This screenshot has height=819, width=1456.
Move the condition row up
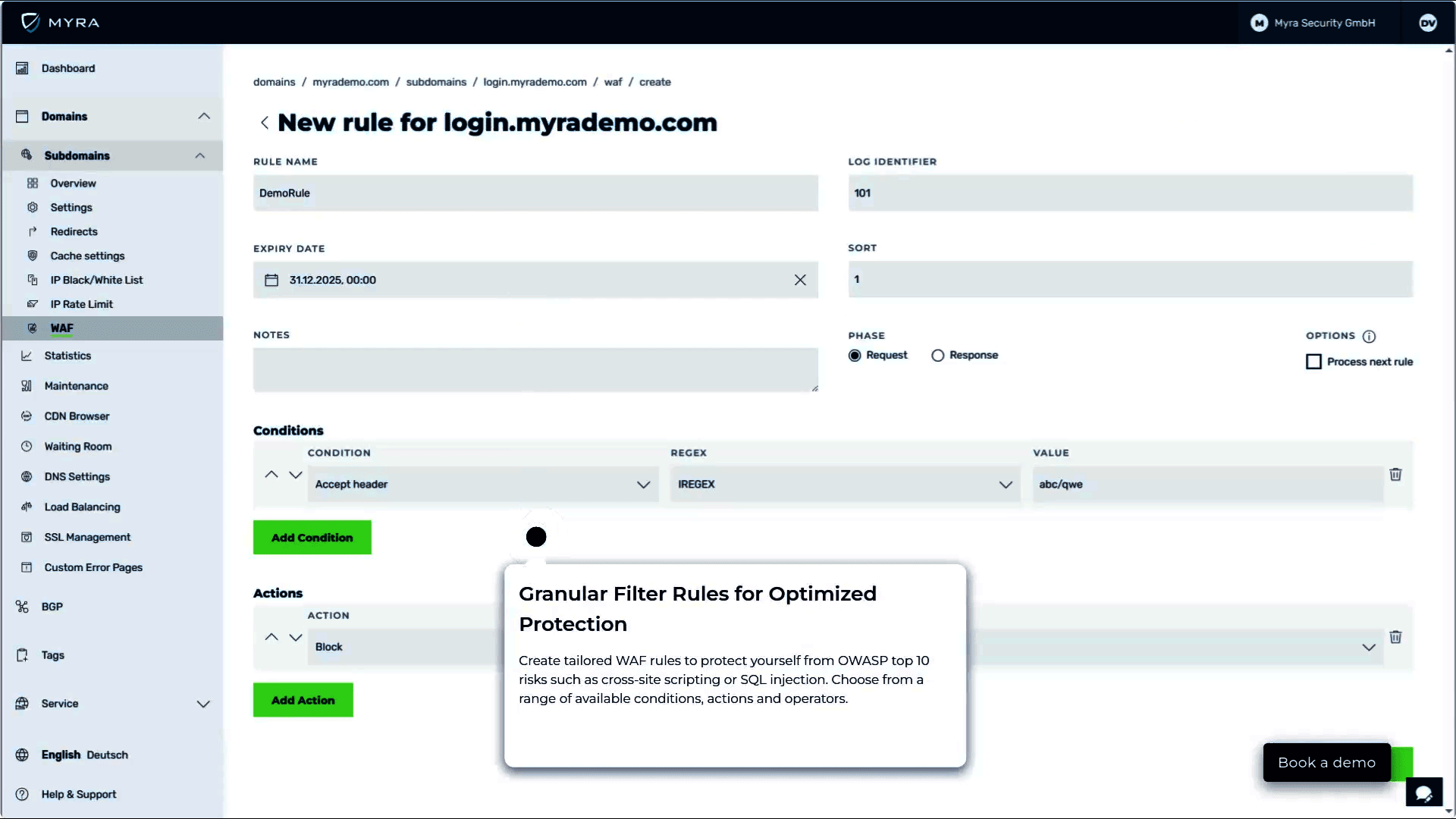[271, 475]
